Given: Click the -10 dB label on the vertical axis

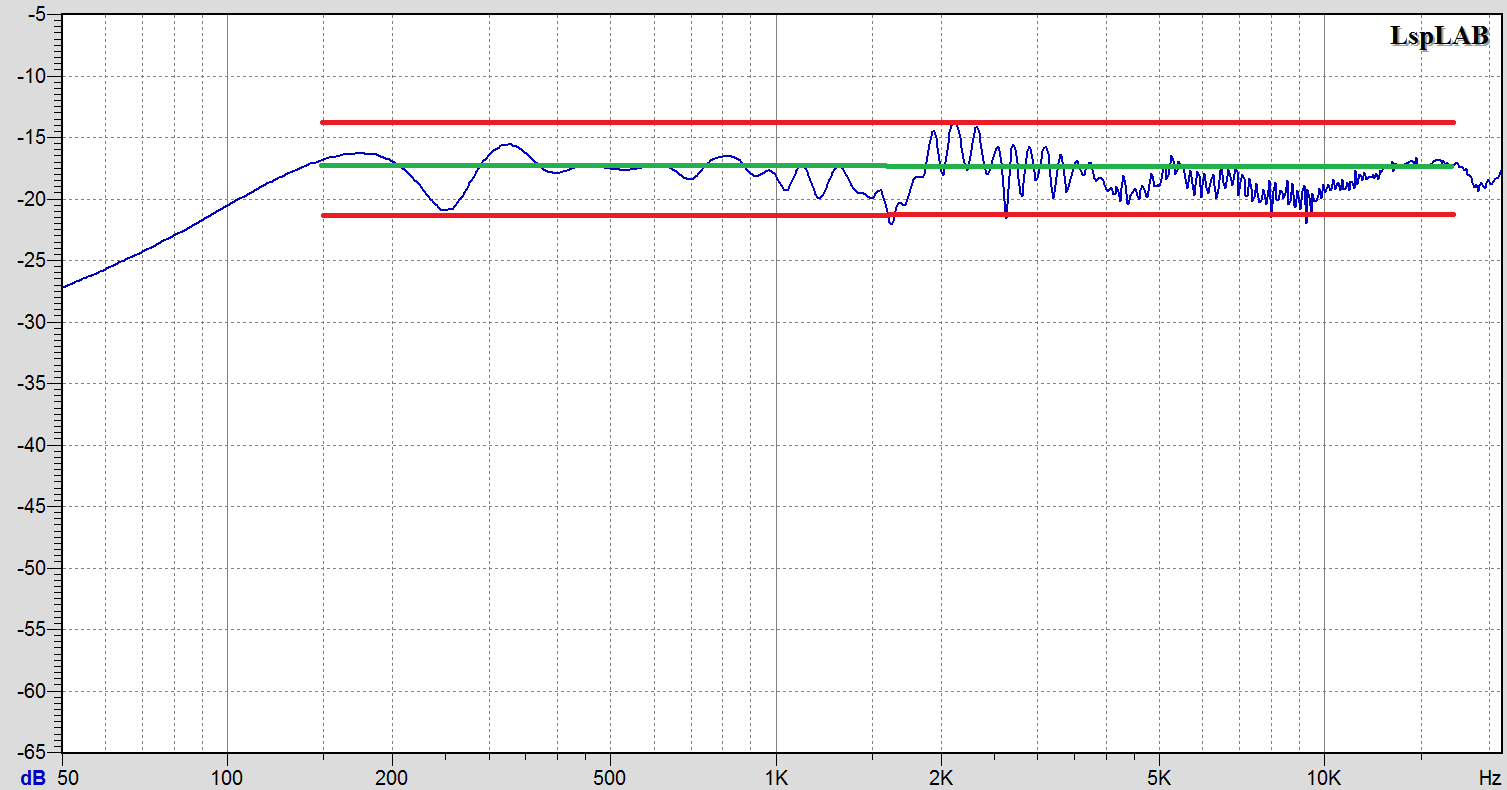Looking at the screenshot, I should point(33,76).
